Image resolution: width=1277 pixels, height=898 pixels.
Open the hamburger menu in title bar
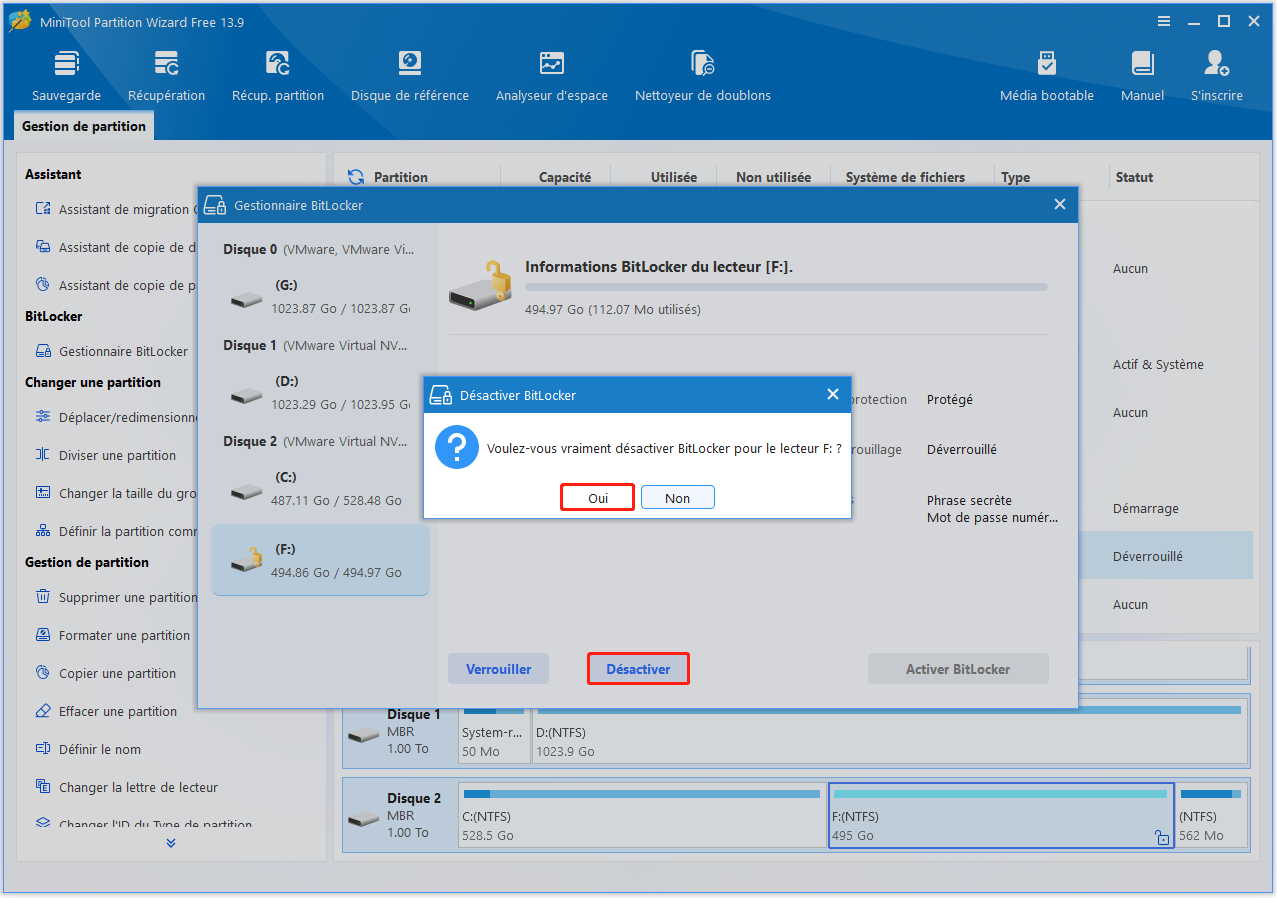tap(1164, 21)
